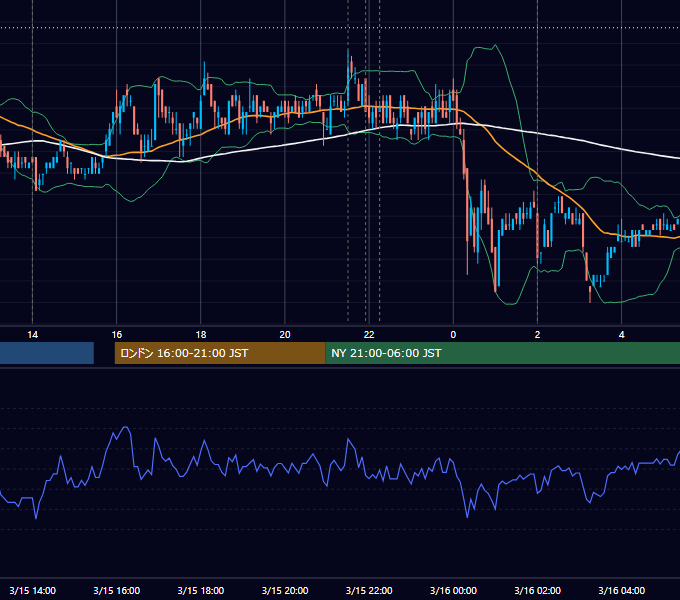Screen dimensions: 680x600
Task: Click the 3/16 02:00 date label
Action: click(x=537, y=590)
